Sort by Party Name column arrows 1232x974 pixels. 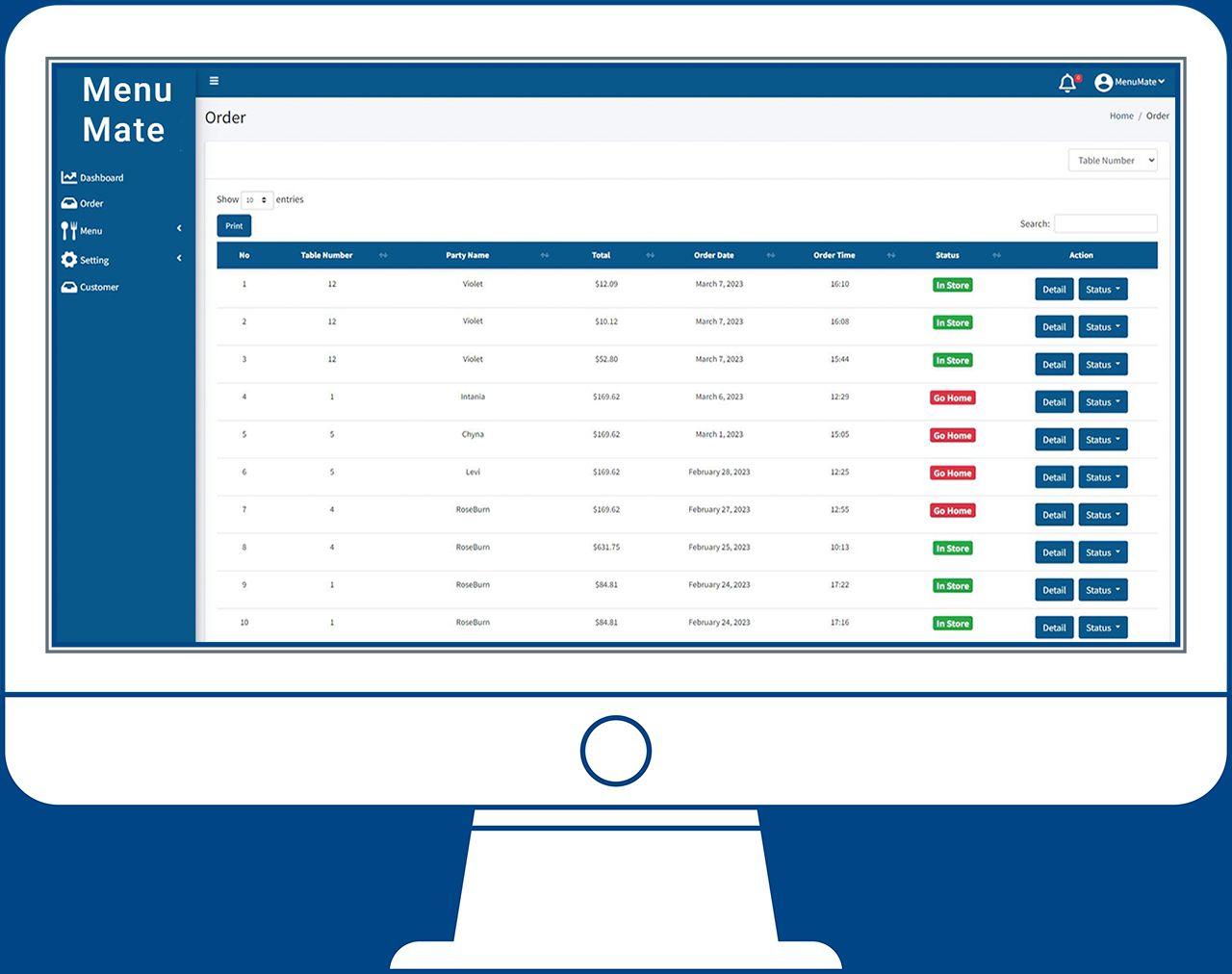(x=545, y=255)
